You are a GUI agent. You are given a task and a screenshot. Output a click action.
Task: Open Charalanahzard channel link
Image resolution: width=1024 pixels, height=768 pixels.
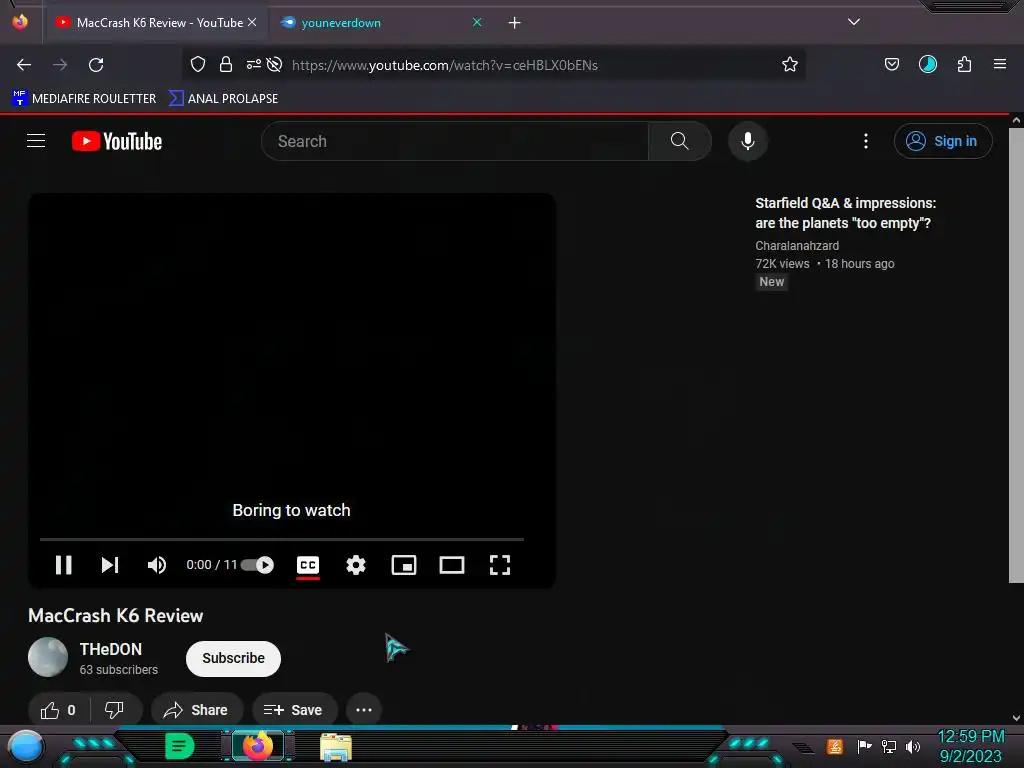click(x=797, y=246)
